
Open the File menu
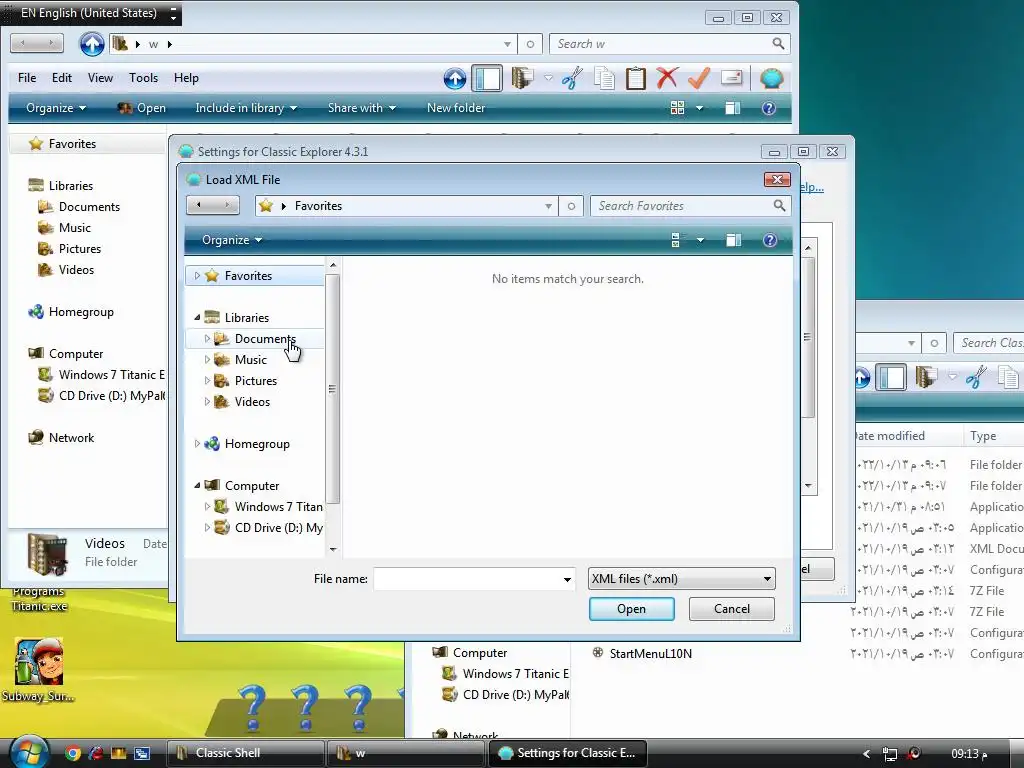point(27,78)
